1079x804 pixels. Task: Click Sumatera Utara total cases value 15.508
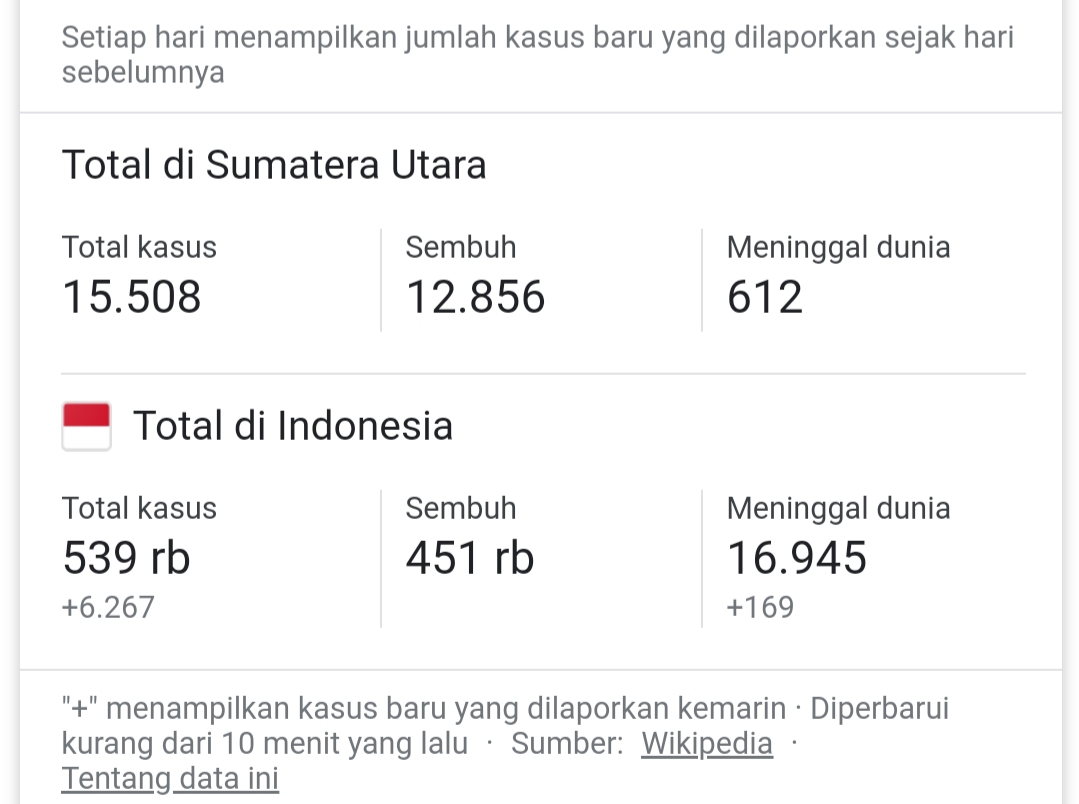point(132,297)
